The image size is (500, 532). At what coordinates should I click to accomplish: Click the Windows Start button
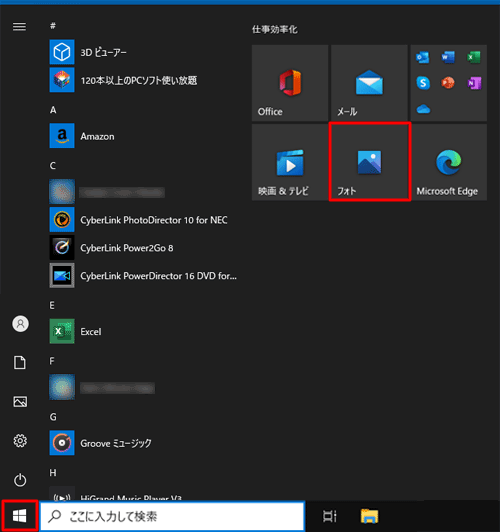[19, 516]
